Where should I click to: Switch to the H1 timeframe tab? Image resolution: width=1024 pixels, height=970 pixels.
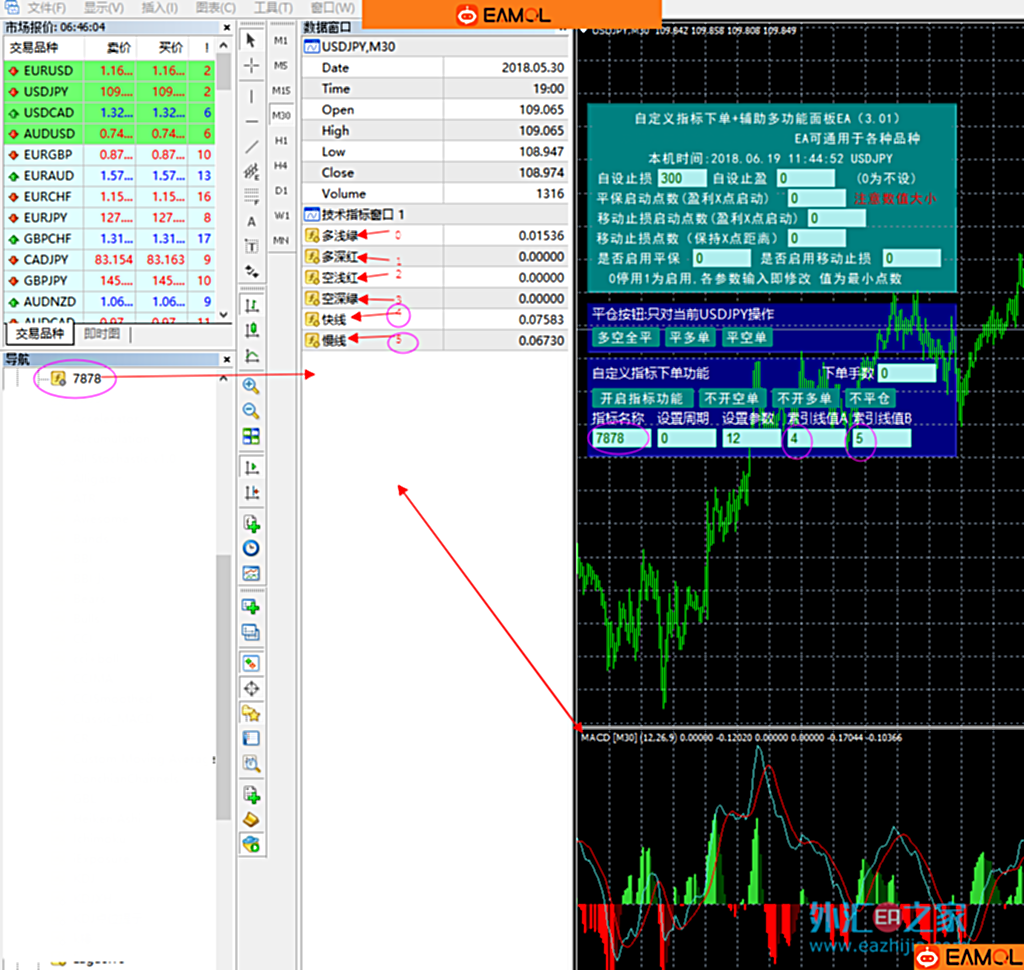point(281,140)
